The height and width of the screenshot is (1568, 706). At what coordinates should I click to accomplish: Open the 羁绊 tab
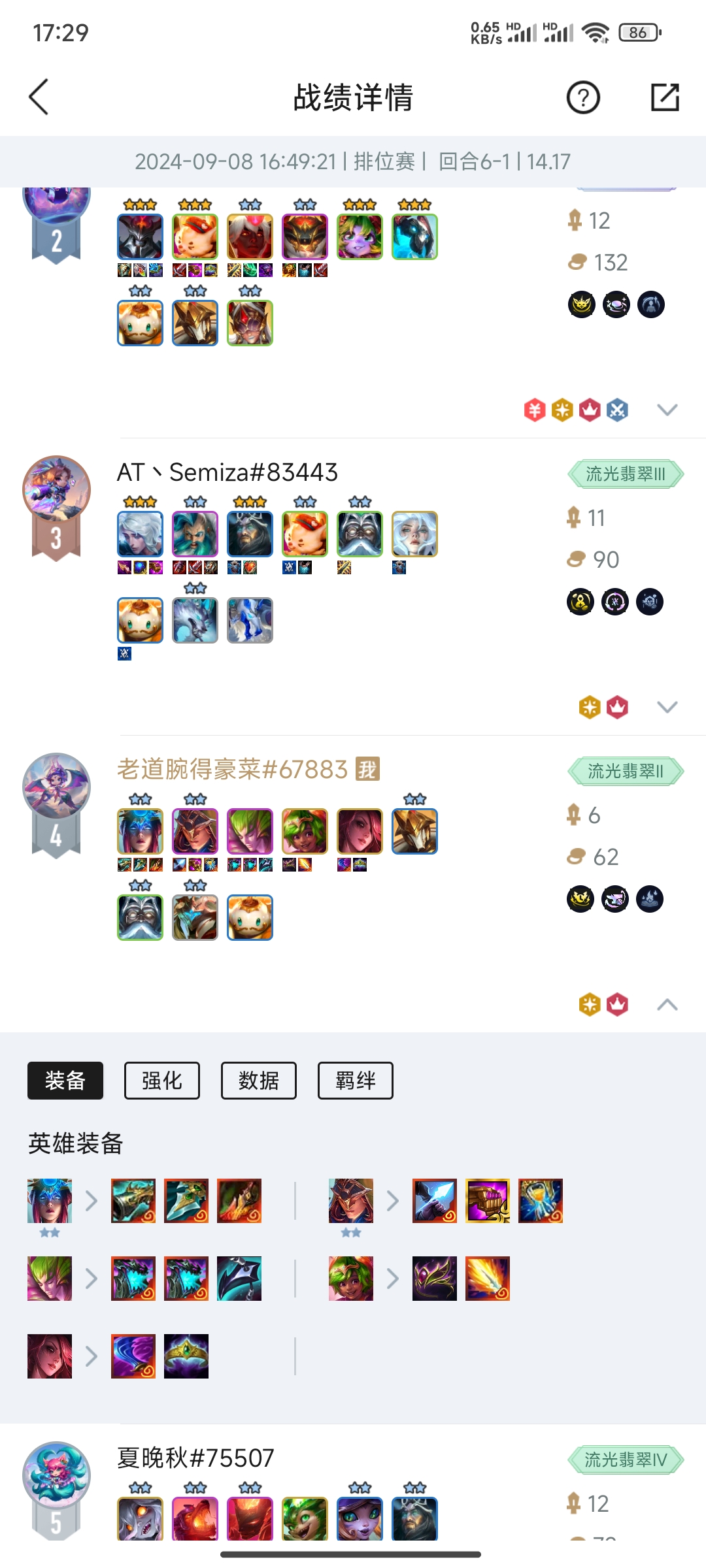[356, 1081]
